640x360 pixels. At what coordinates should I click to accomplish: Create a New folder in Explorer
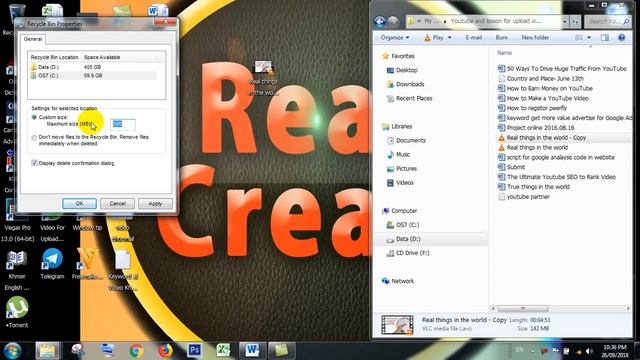(535, 38)
